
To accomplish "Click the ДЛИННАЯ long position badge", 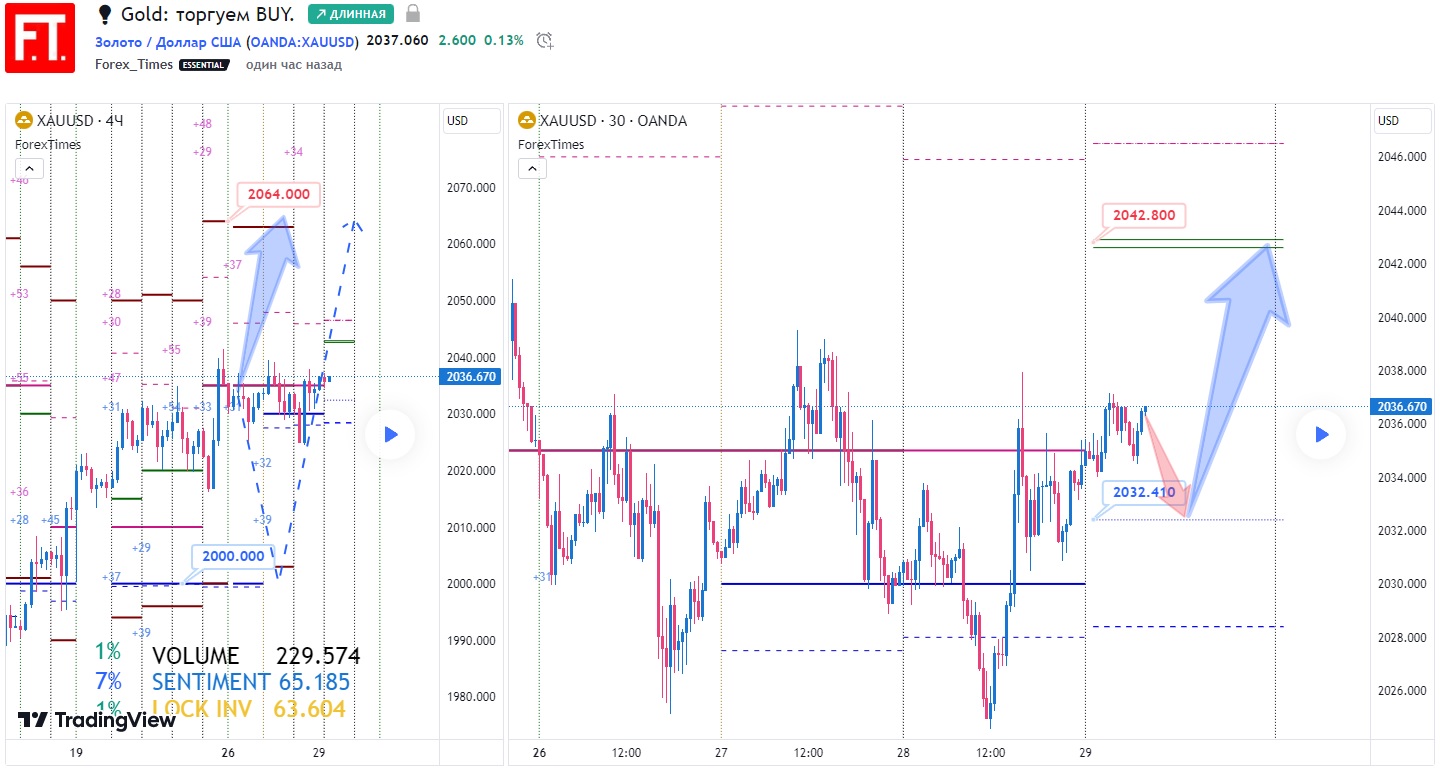I will tap(350, 14).
